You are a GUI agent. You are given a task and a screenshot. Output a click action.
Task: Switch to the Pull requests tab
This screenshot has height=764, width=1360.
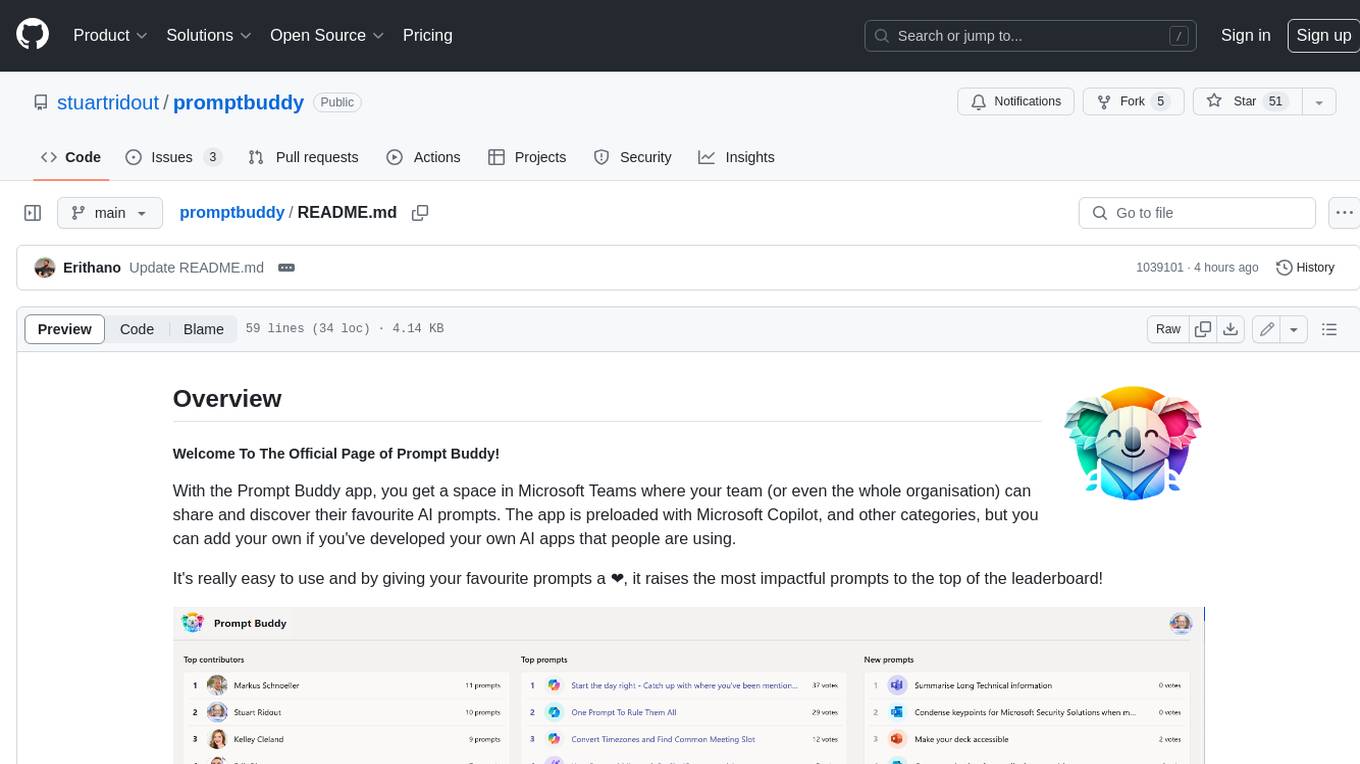303,157
